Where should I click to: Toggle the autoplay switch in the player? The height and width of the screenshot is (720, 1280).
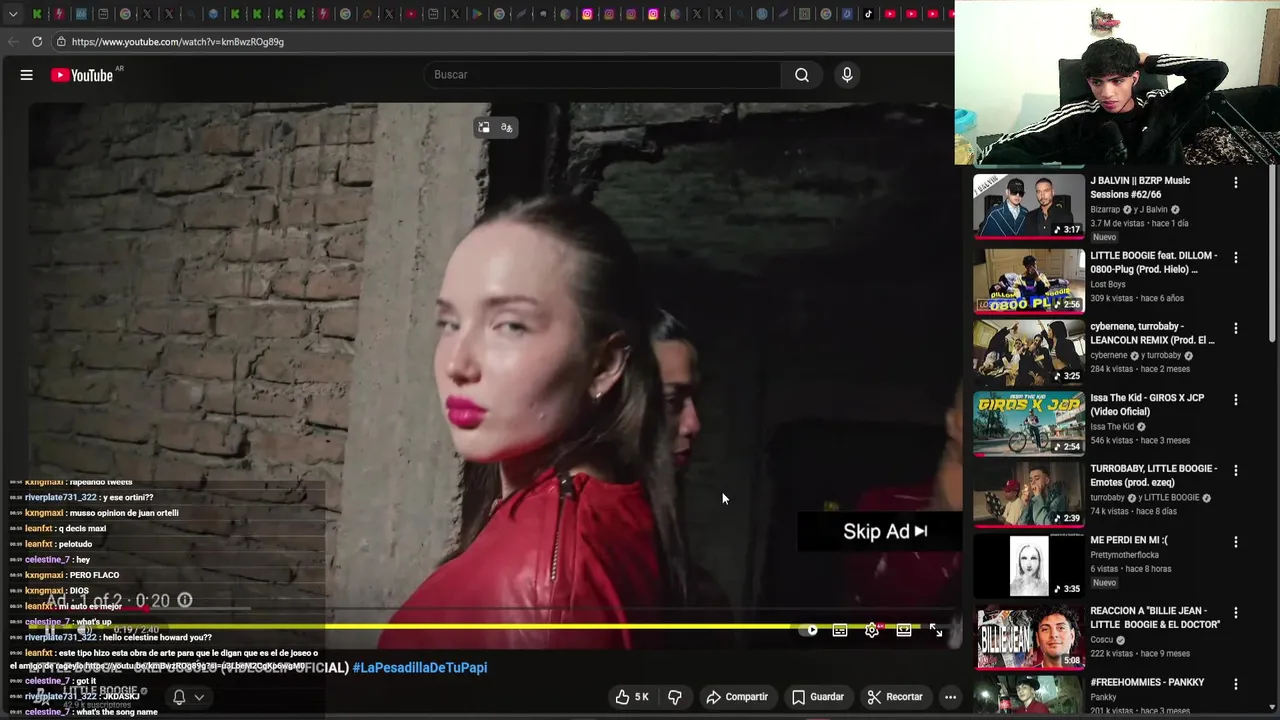tap(811, 630)
